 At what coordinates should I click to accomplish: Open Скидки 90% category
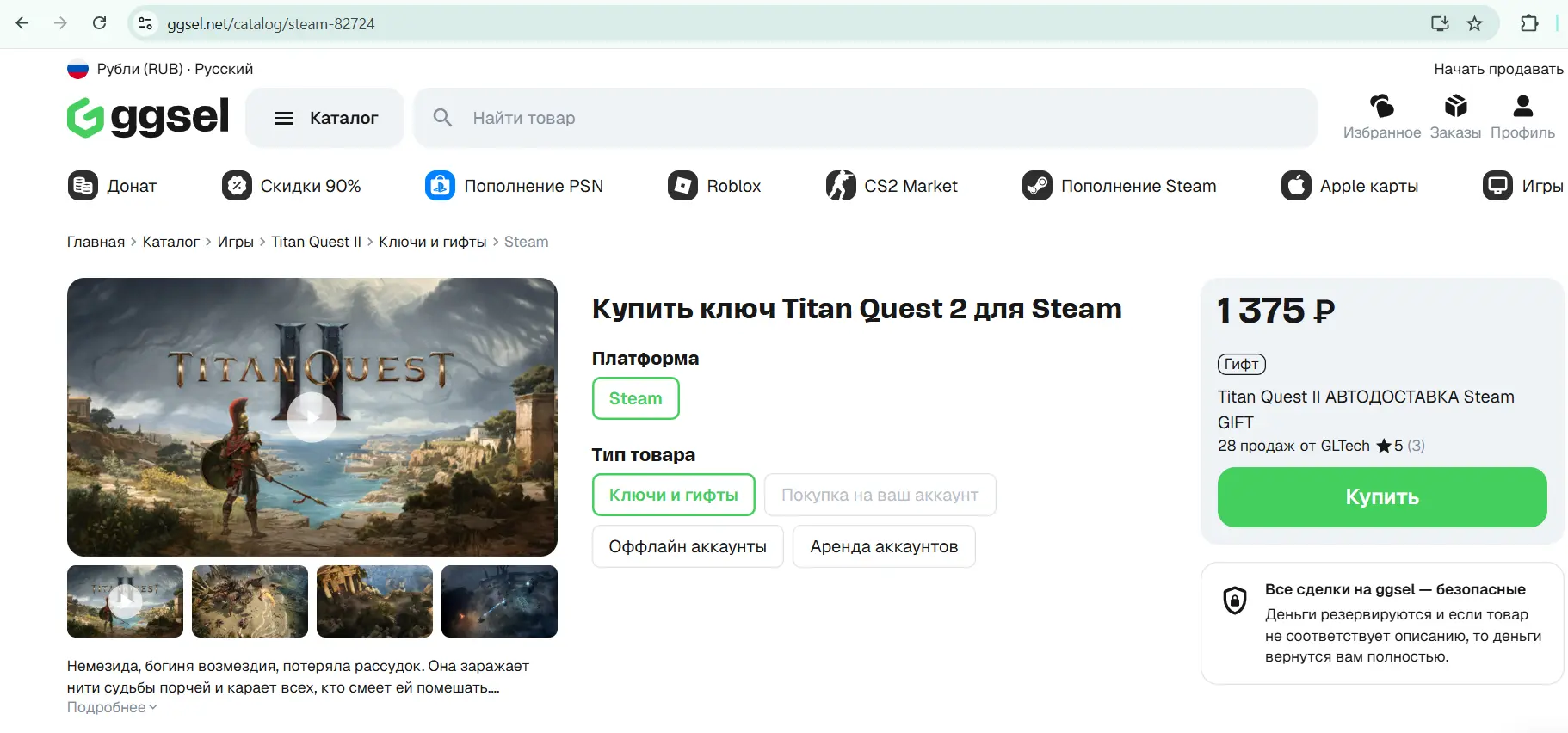tap(292, 186)
